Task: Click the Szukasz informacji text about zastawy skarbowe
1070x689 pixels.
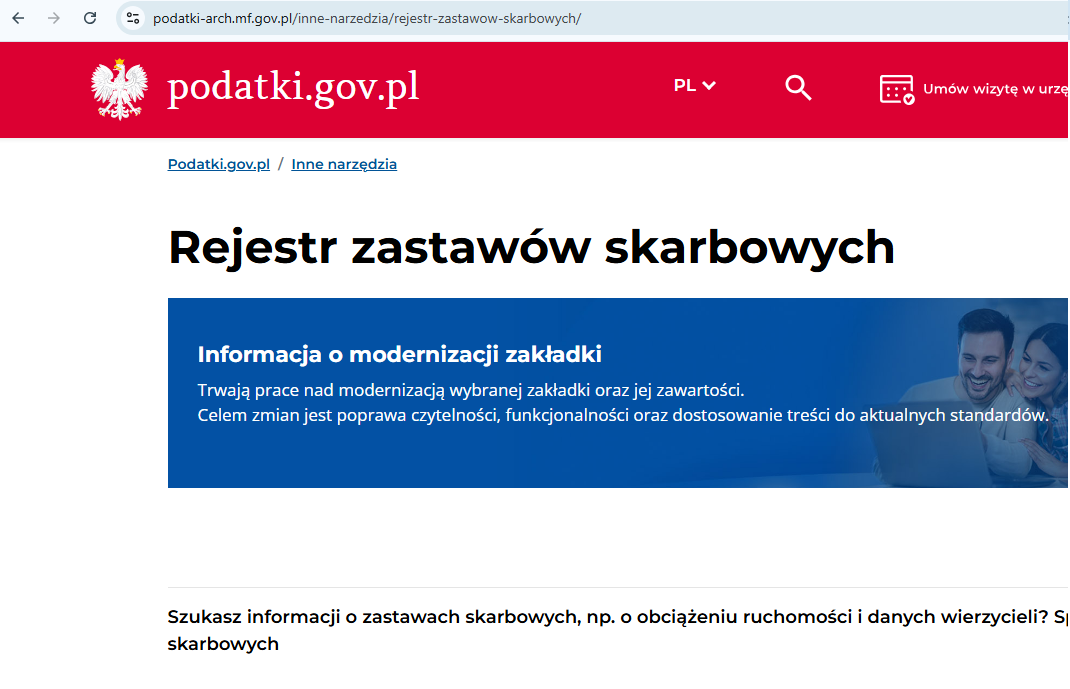Action: 500,617
